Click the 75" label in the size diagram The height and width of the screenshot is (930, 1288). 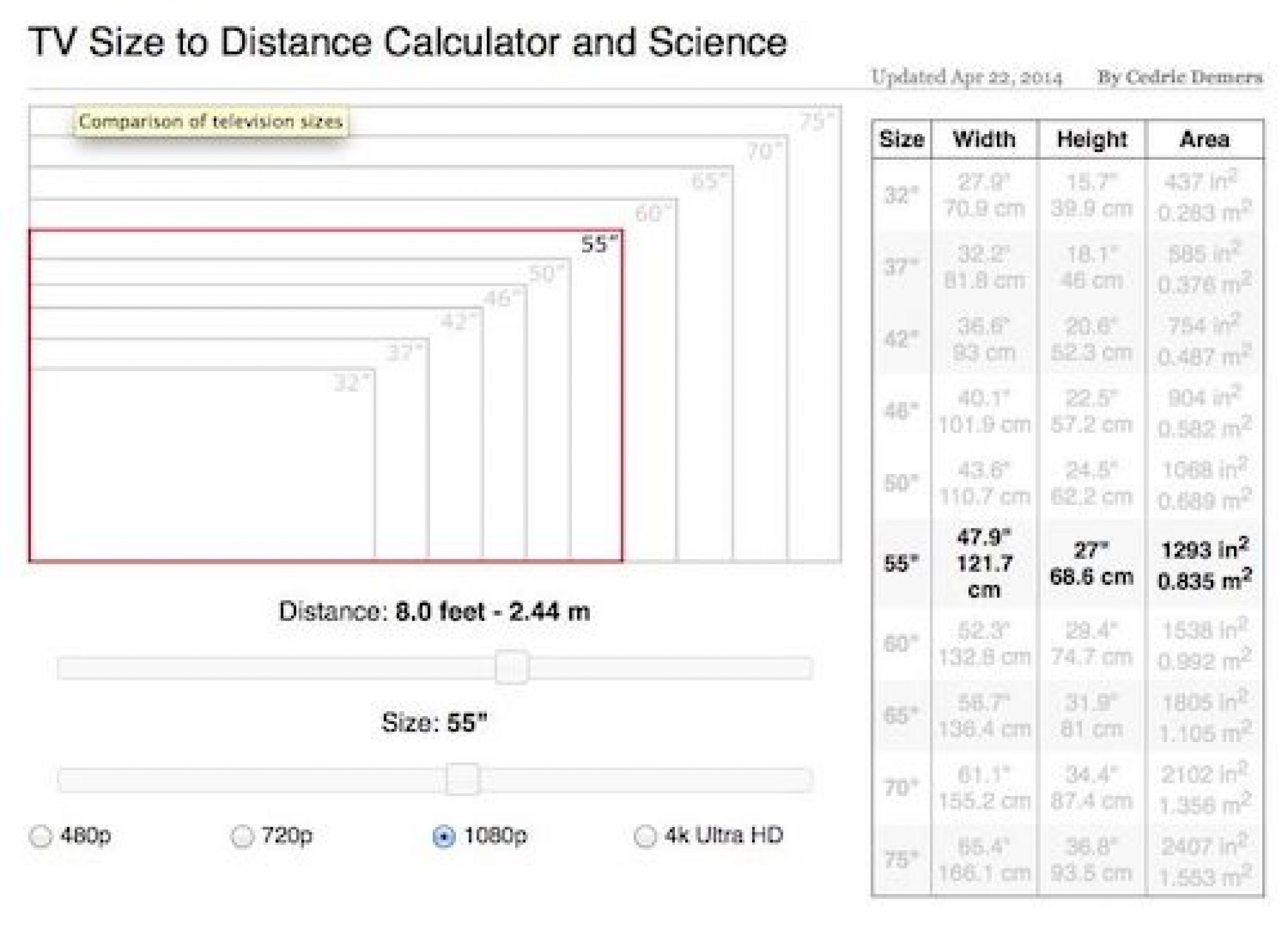816,121
